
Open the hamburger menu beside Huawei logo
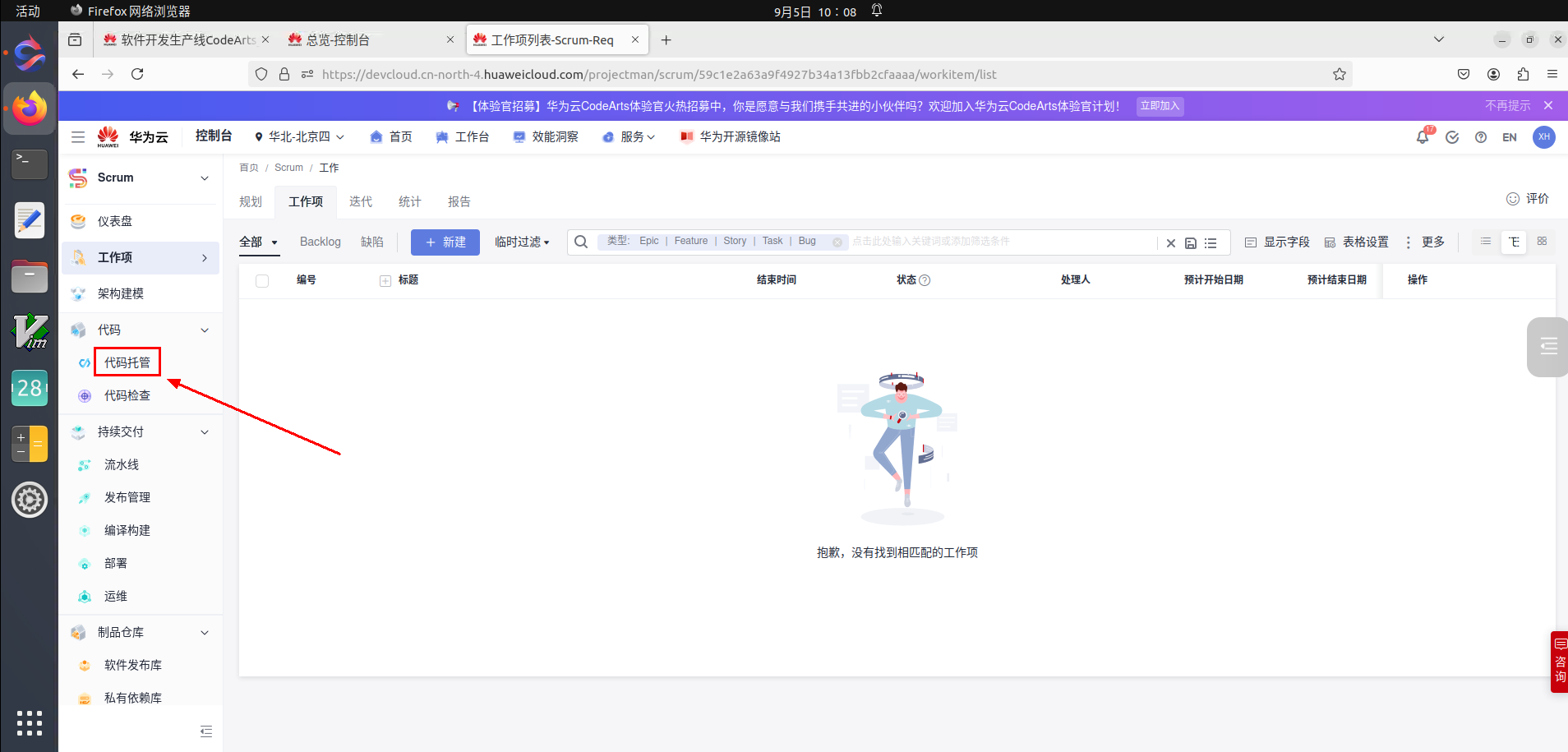[x=78, y=137]
